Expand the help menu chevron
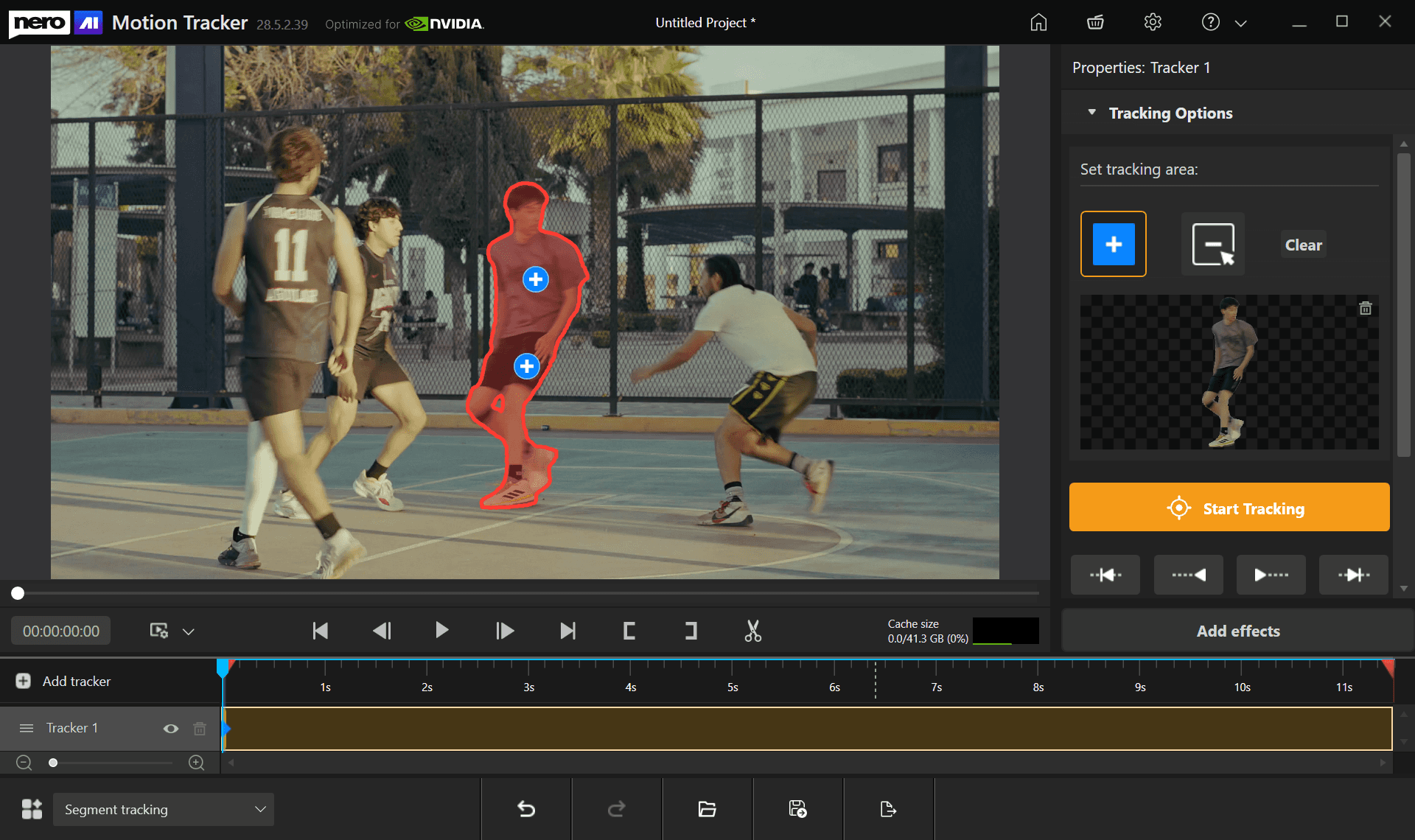The width and height of the screenshot is (1415, 840). [1240, 23]
